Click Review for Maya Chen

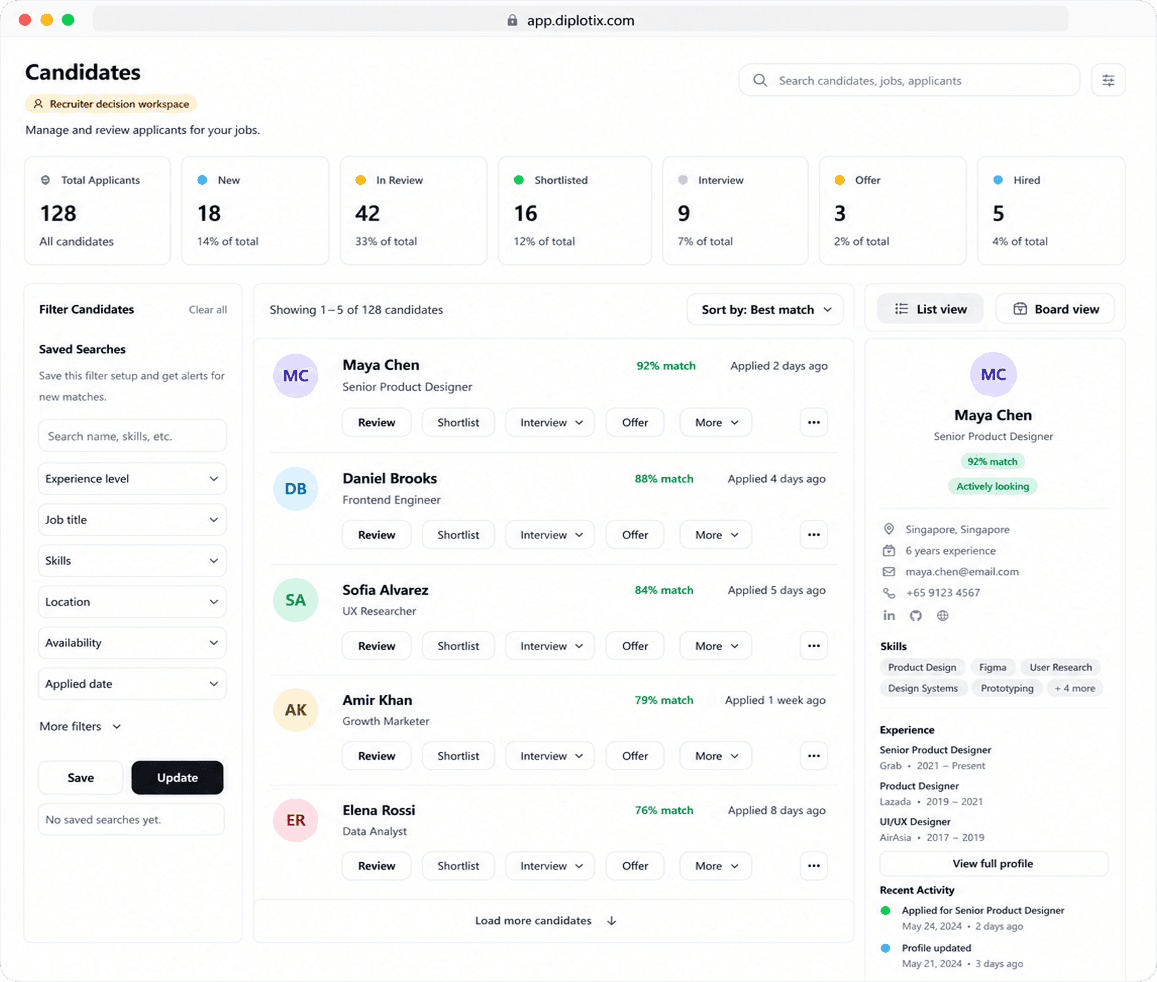click(x=376, y=423)
